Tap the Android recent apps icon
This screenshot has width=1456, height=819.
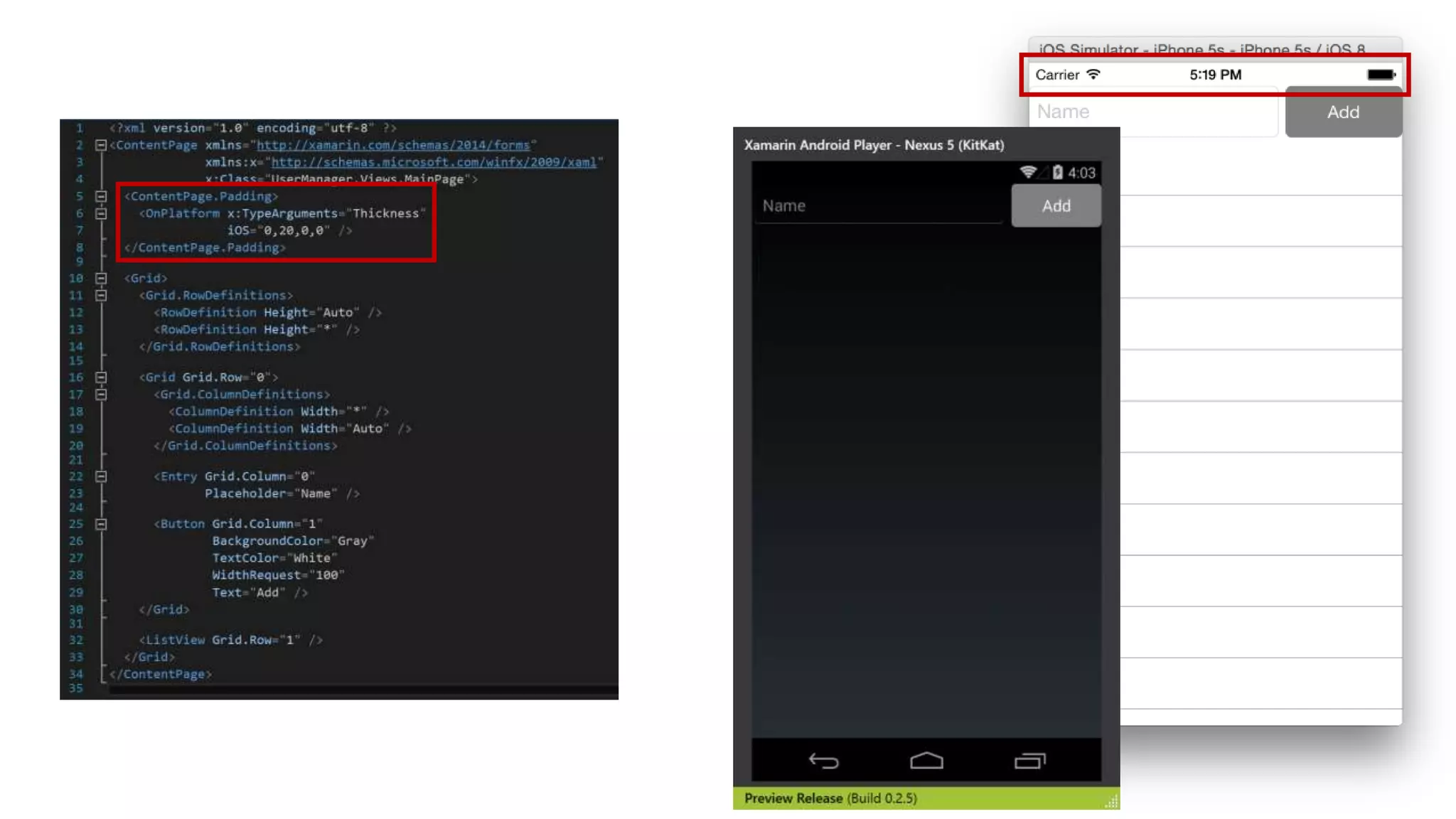coord(1029,761)
